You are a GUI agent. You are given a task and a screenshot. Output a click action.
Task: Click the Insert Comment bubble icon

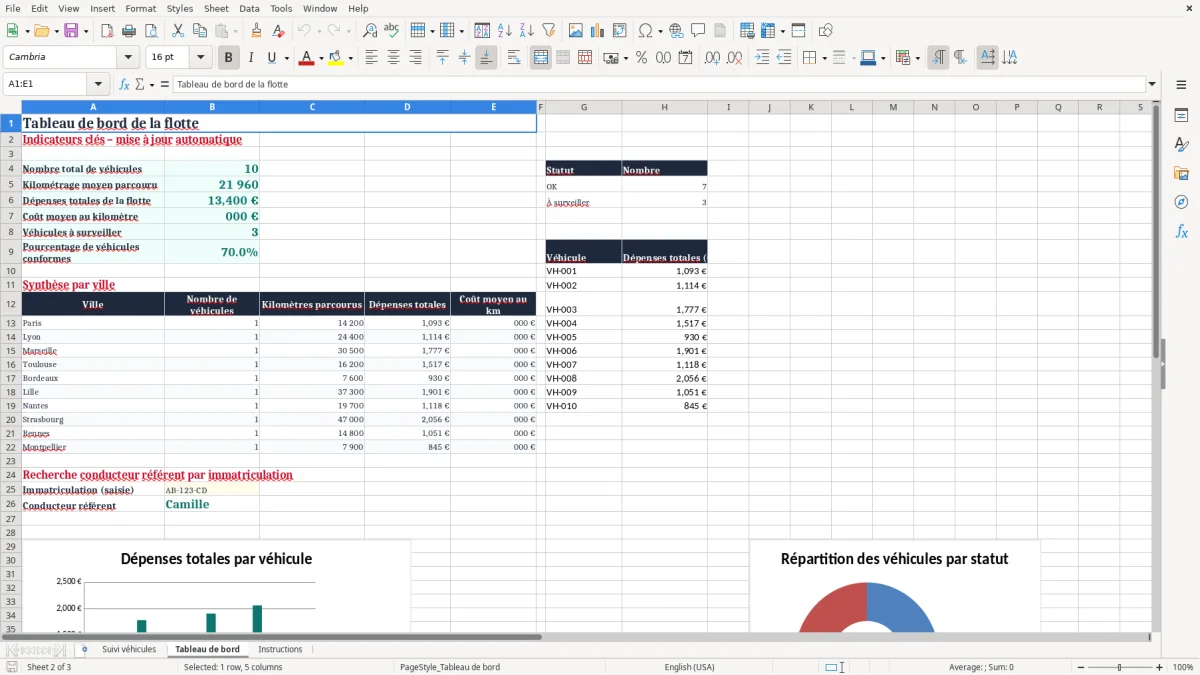click(x=698, y=31)
